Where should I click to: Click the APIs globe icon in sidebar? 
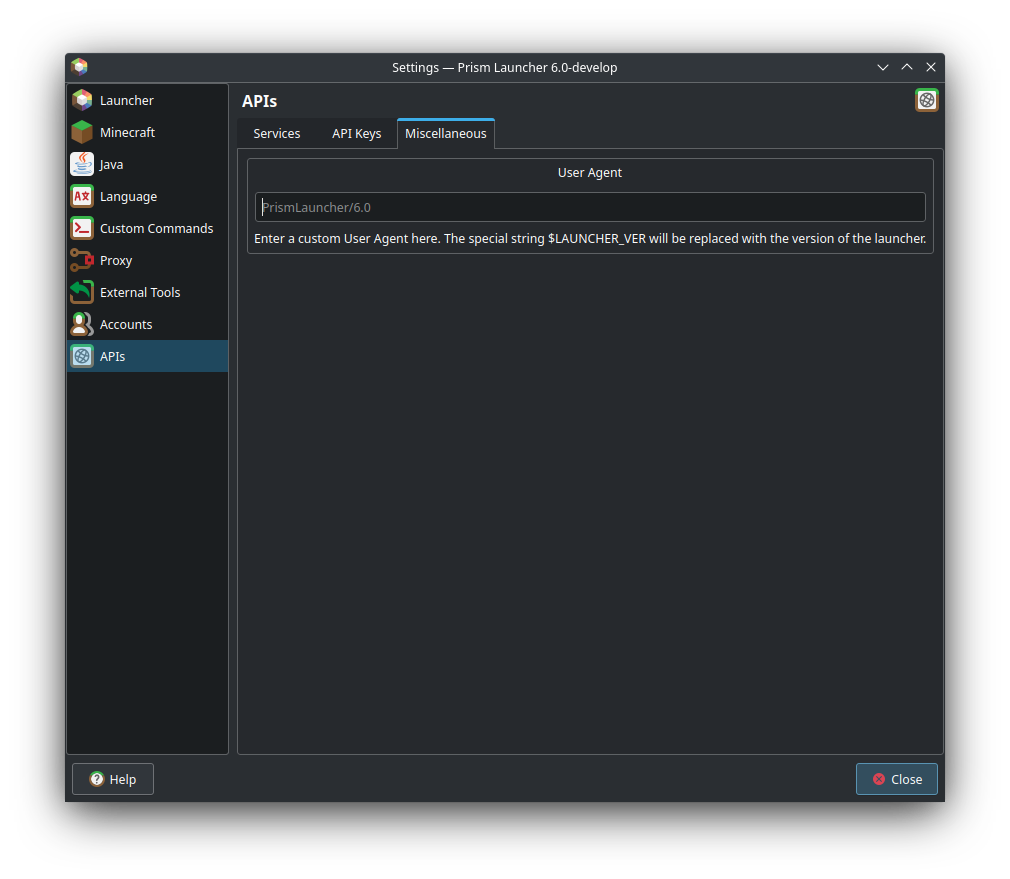pos(82,356)
